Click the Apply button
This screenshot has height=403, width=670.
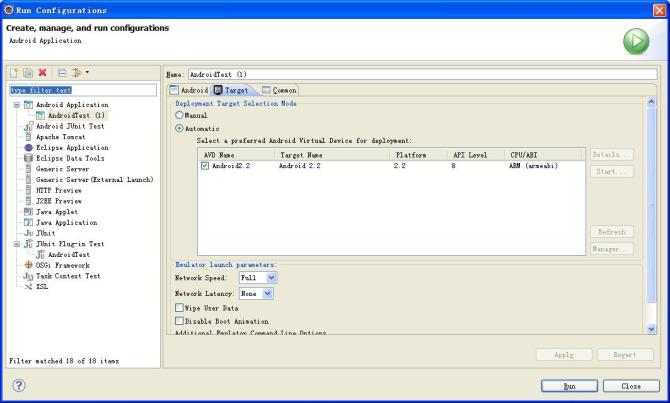[564, 355]
